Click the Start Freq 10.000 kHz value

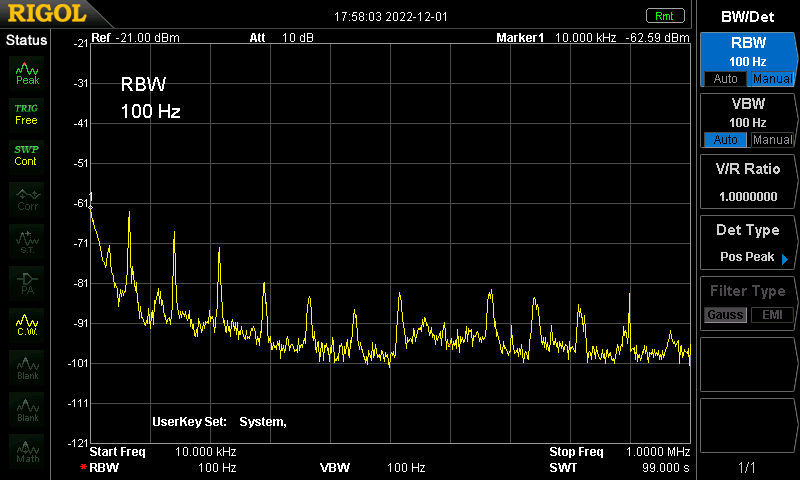[206, 452]
